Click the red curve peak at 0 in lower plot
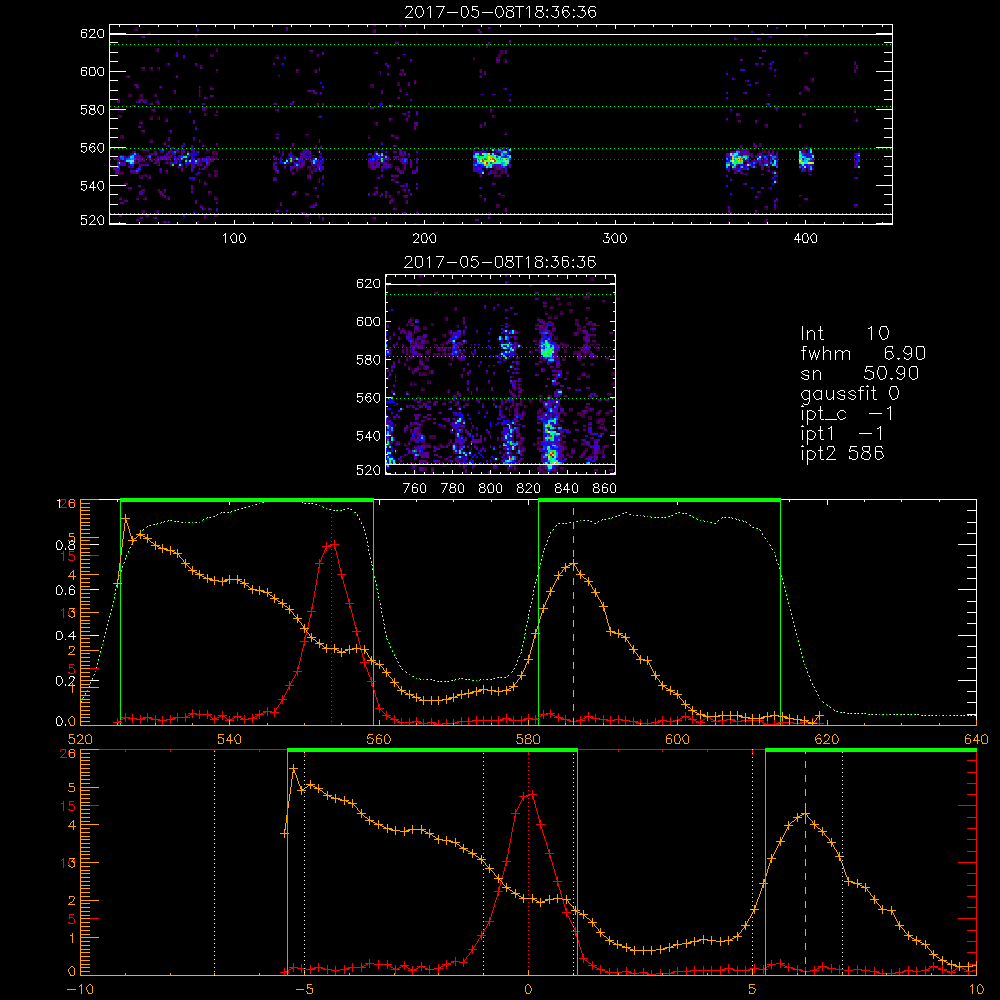This screenshot has height=1000, width=1000. 528,794
